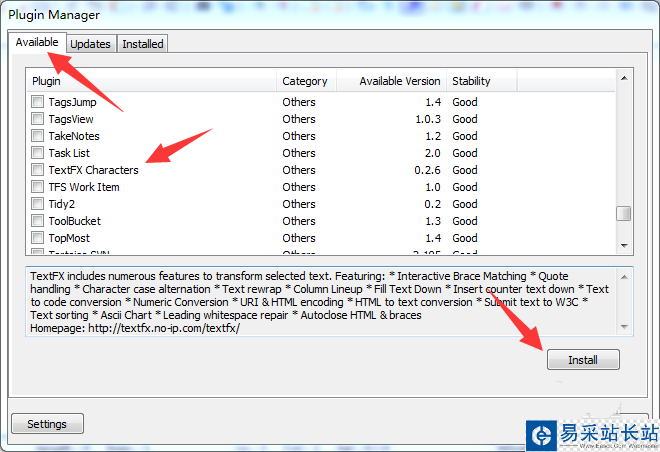Click Others category in TagsJump row
This screenshot has height=452, width=660.
(299, 102)
